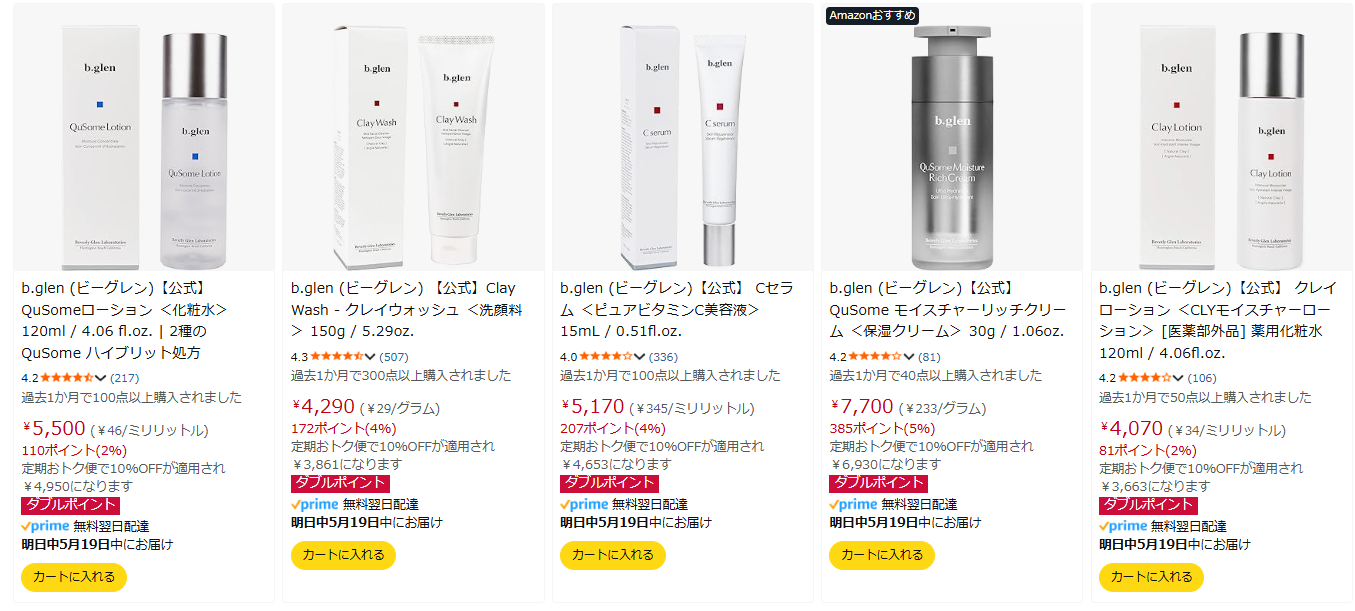Viewport: 1355px width, 611px height.
Task: Open the 217 reviews for QuSome Lotion
Action: [x=125, y=377]
